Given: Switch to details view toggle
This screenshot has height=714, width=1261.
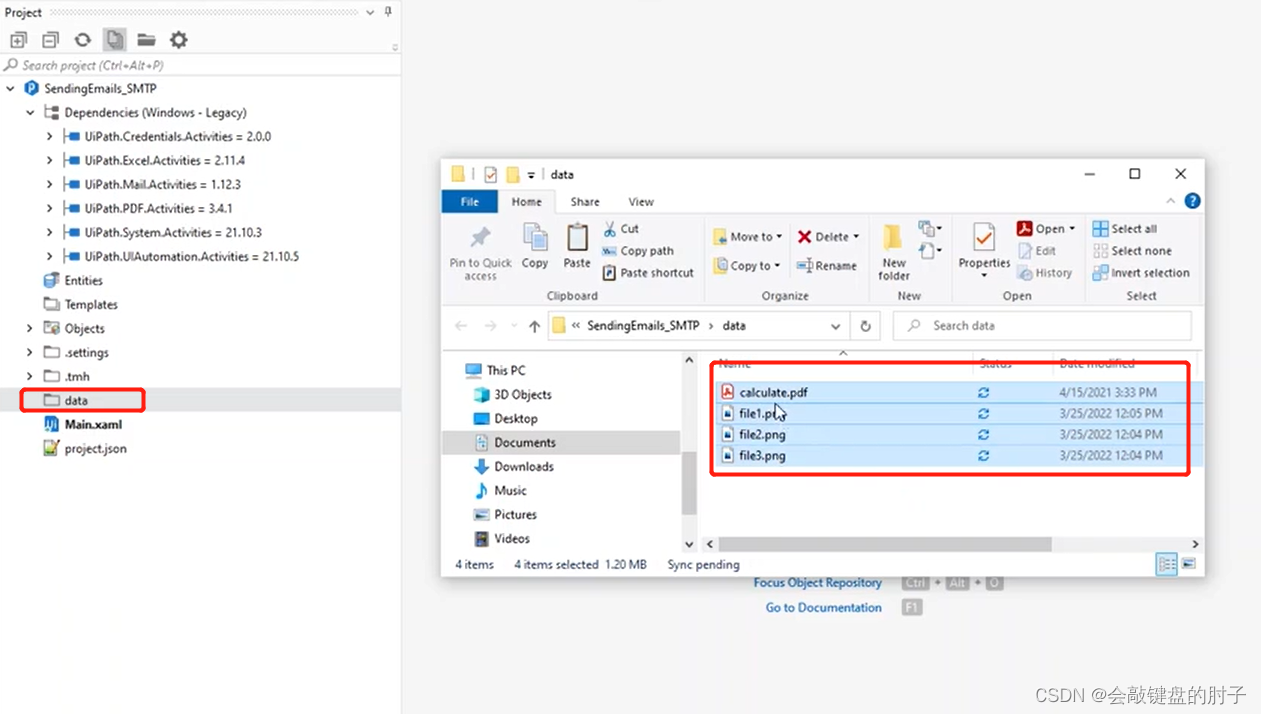Looking at the screenshot, I should point(1166,565).
